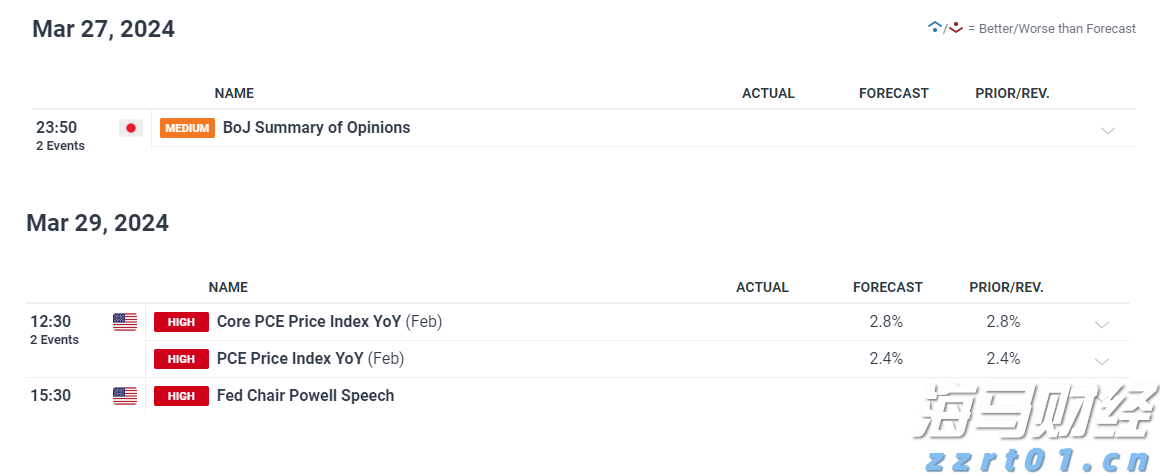Open the Fed Chair Powell Speech event
Image resolution: width=1160 pixels, height=476 pixels.
tap(305, 396)
